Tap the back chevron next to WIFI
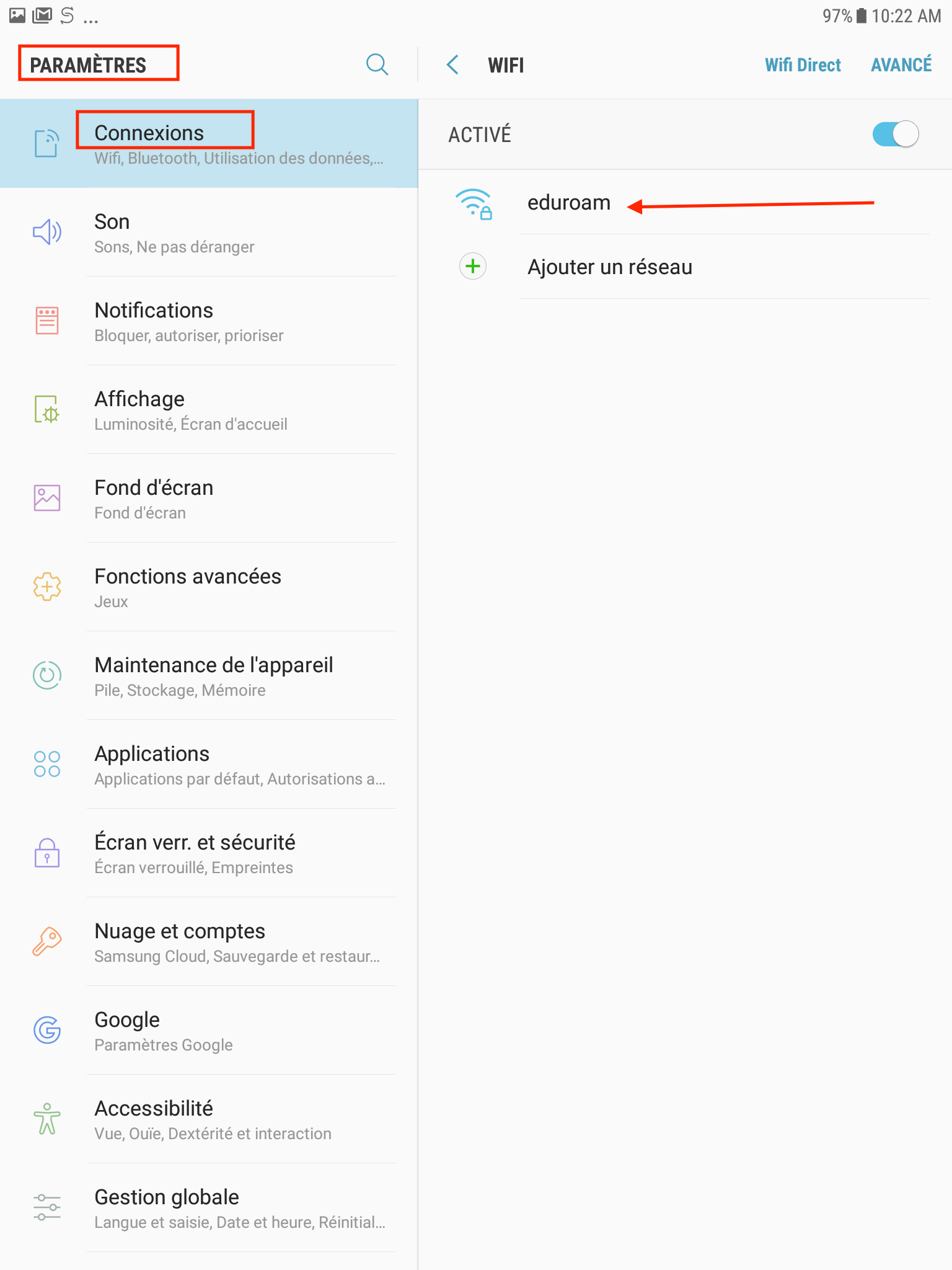Viewport: 952px width, 1270px height. point(453,64)
